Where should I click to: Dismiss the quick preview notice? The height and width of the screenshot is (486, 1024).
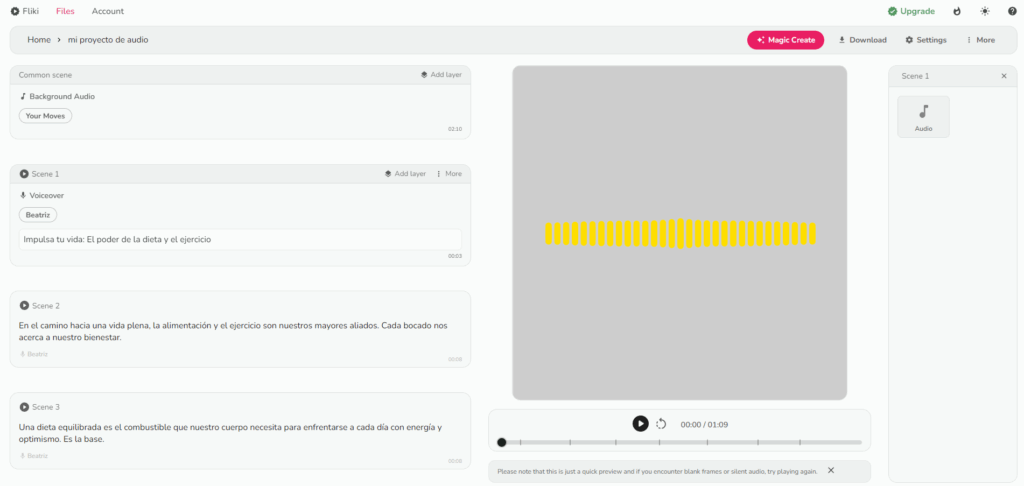click(x=831, y=470)
